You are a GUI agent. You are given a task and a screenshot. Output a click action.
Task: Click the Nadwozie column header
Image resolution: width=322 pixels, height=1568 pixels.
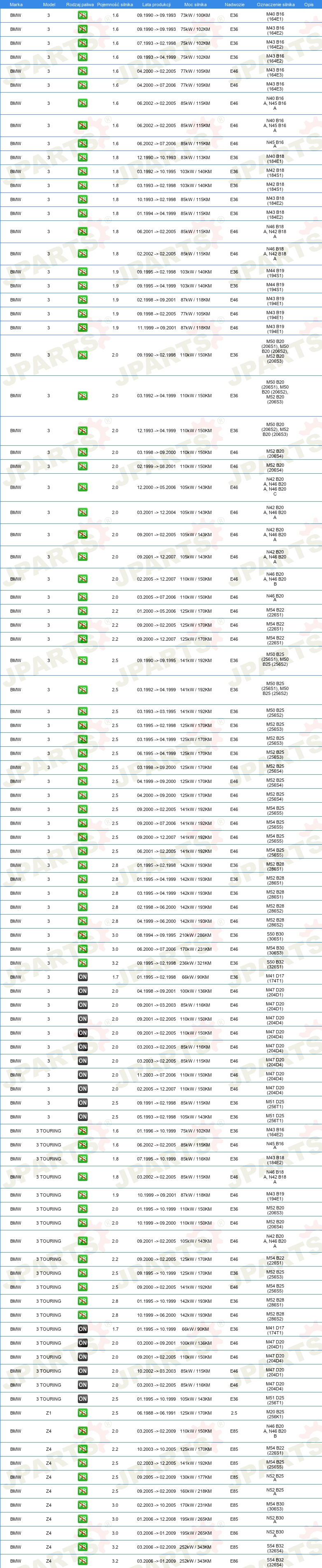pyautogui.click(x=234, y=4)
